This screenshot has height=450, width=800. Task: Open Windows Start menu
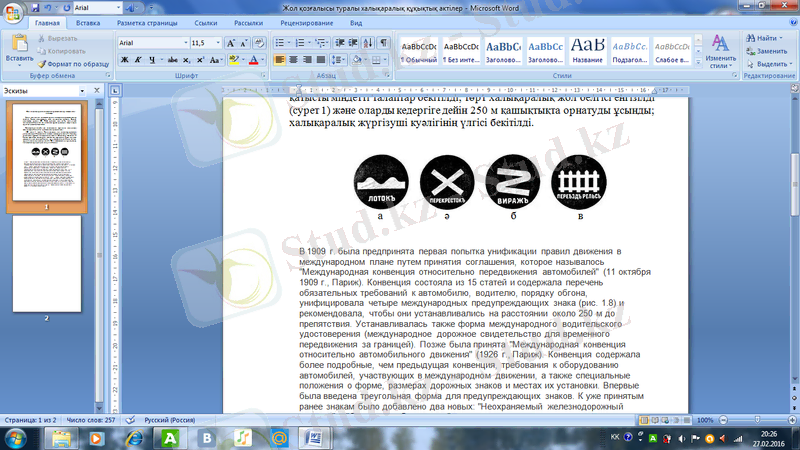click(x=15, y=438)
